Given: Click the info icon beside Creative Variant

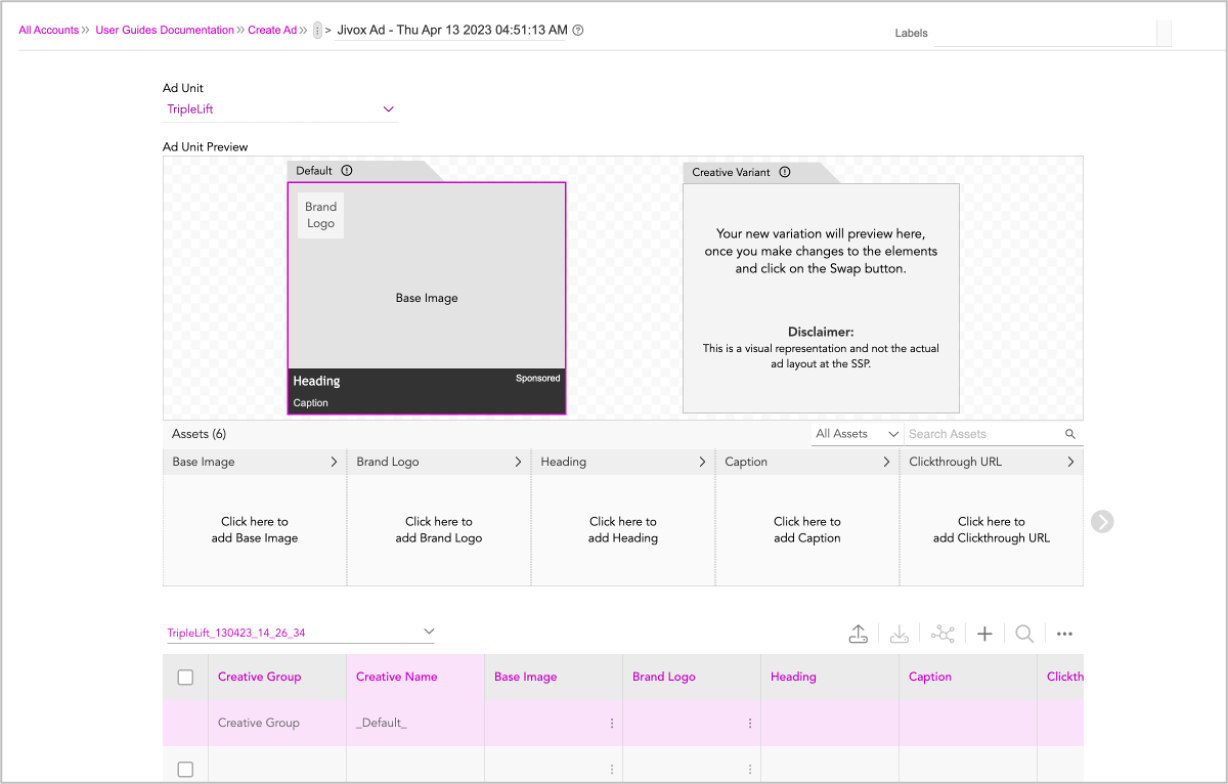Looking at the screenshot, I should click(x=784, y=172).
